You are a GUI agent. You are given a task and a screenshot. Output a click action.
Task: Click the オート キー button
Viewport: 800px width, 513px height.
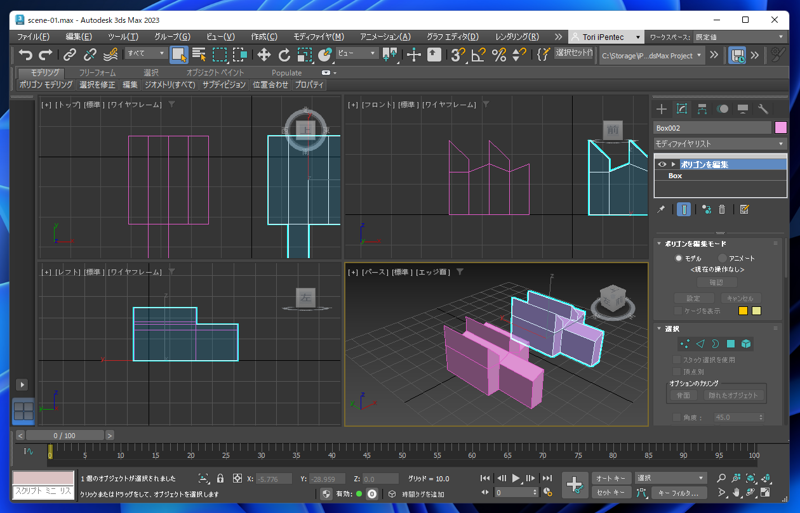pos(611,478)
